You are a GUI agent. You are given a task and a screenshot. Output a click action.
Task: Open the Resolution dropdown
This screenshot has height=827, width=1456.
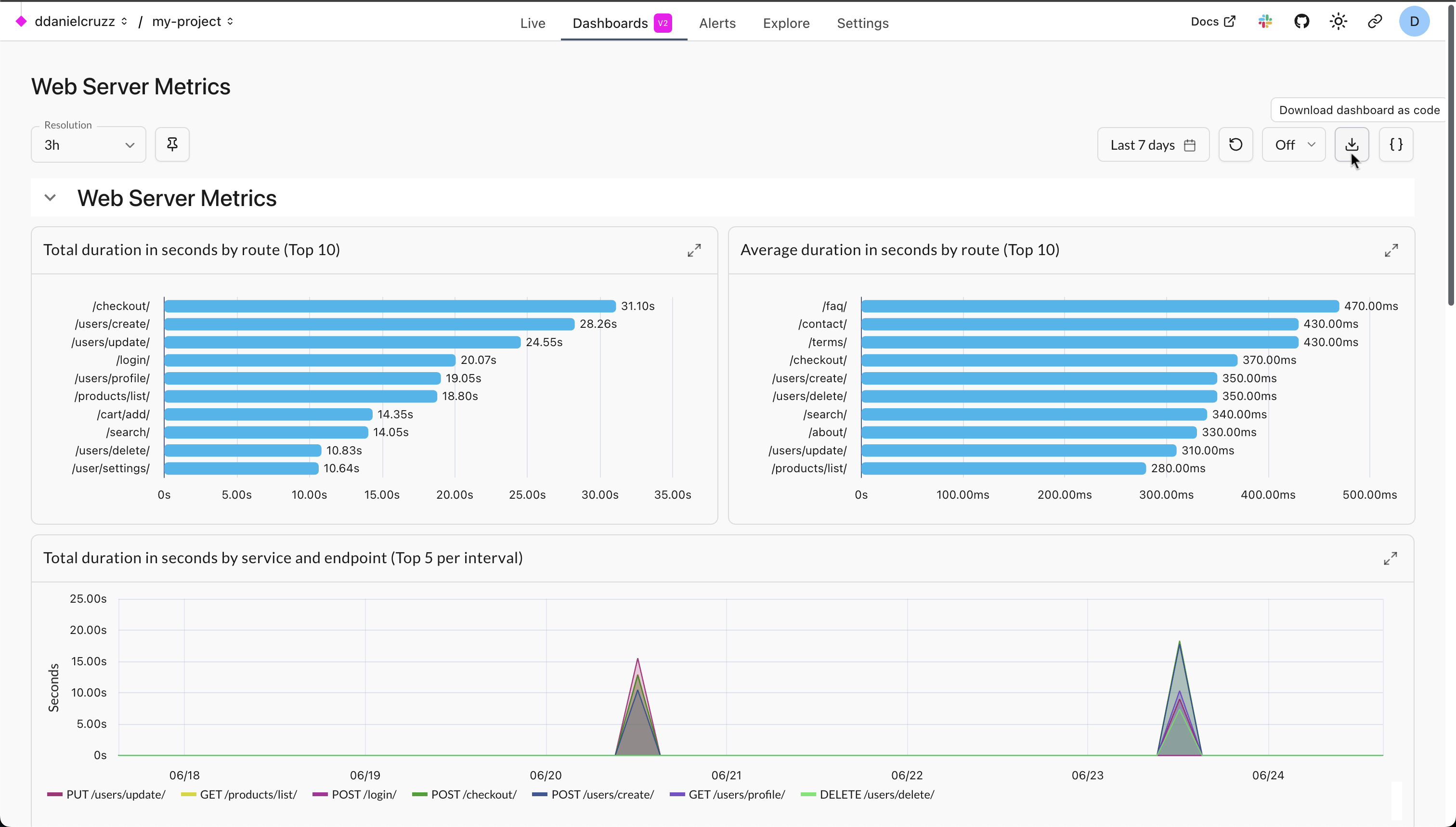[89, 144]
